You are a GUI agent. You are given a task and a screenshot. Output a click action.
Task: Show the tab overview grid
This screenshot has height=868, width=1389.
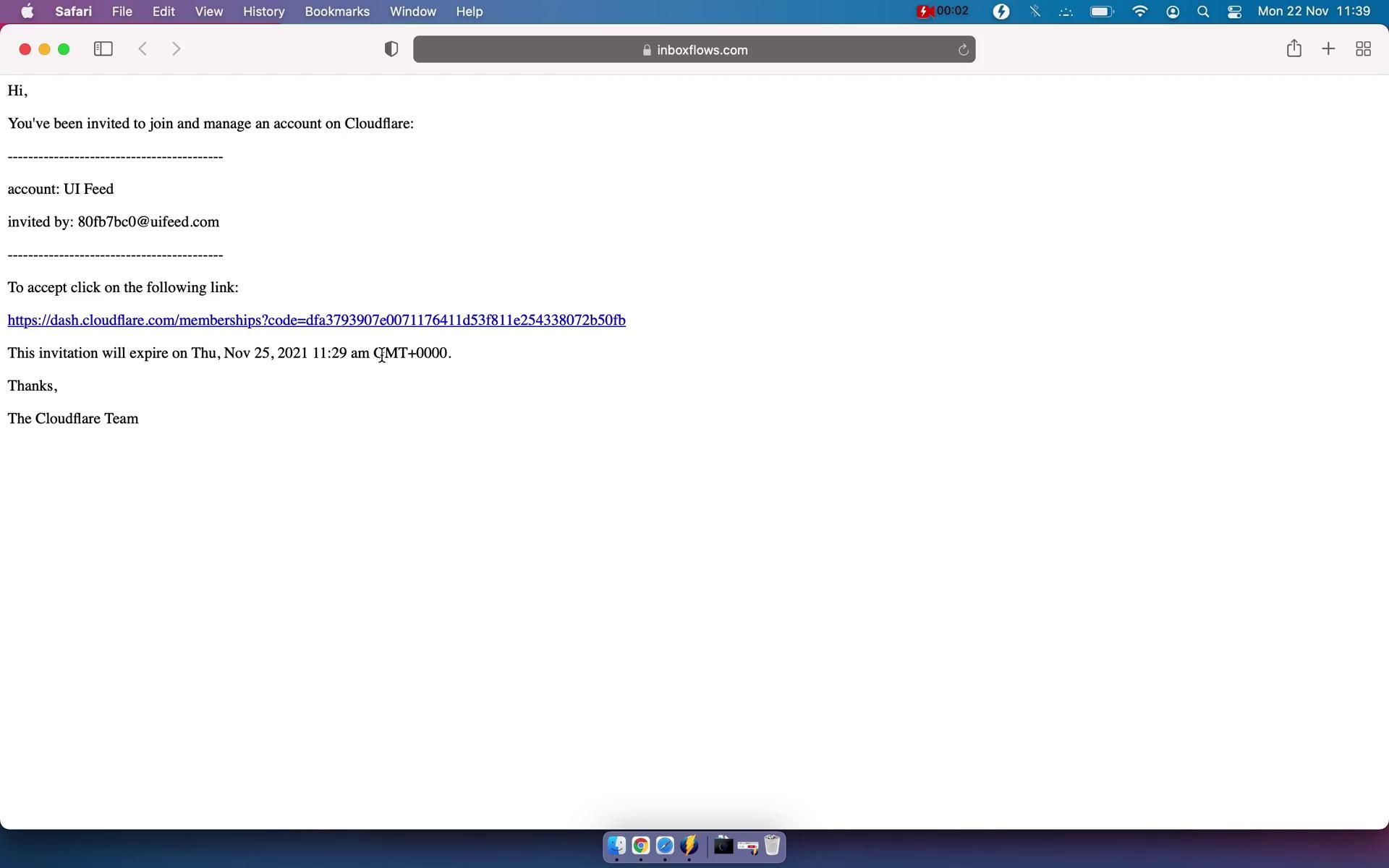(x=1363, y=49)
